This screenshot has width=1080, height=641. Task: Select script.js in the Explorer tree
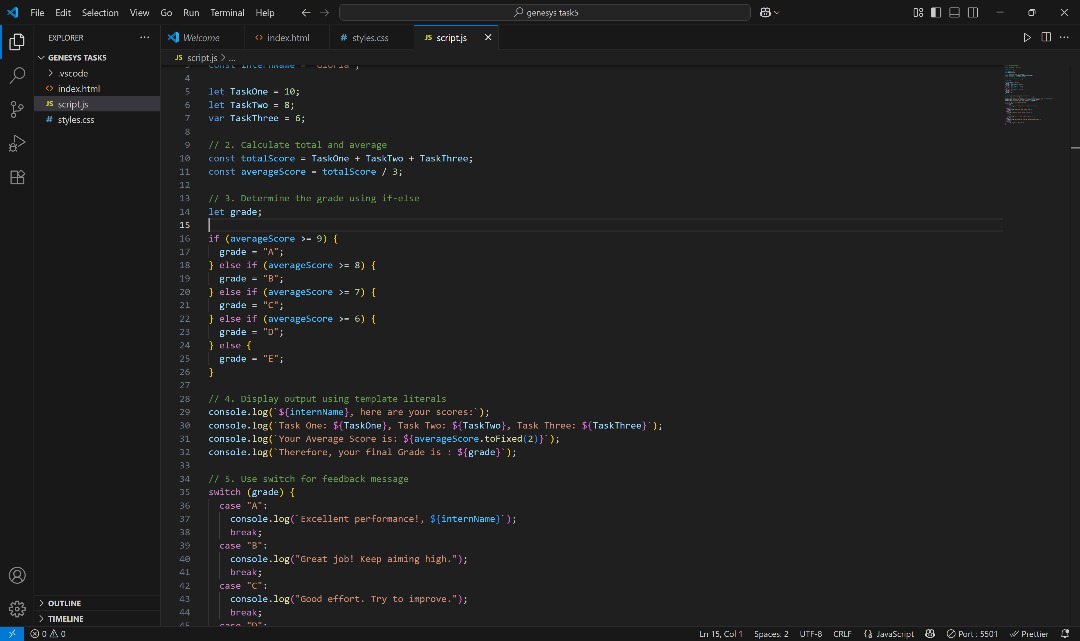(97, 104)
